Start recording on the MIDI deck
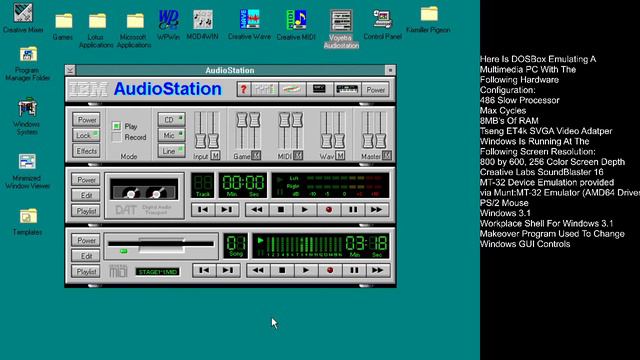Image resolution: width=640 pixels, height=360 pixels. click(330, 270)
